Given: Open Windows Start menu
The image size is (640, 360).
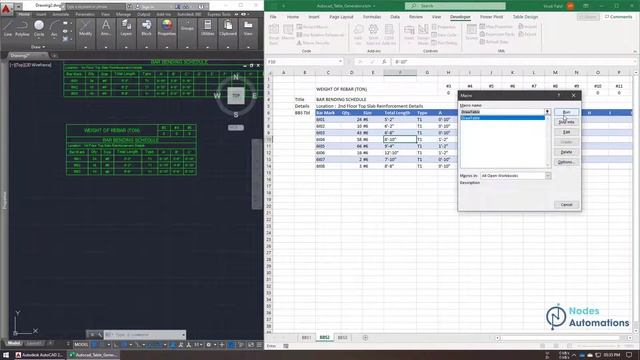Looking at the screenshot, I should pyautogui.click(x=6, y=355).
